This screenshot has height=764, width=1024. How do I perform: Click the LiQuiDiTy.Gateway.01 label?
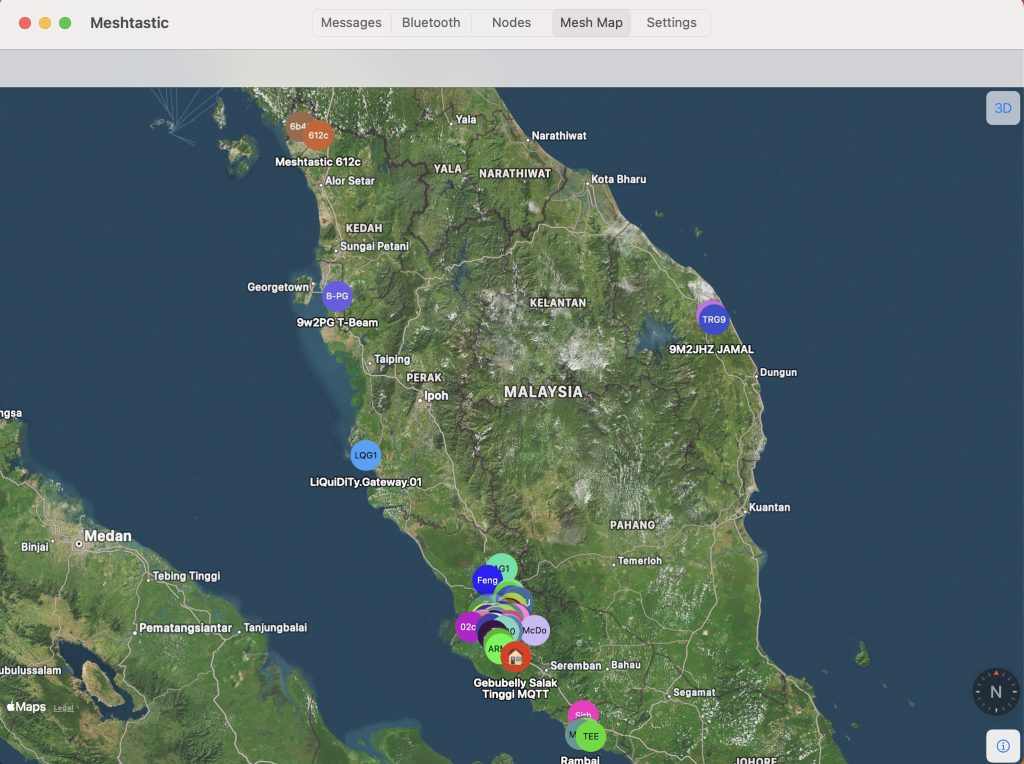366,482
